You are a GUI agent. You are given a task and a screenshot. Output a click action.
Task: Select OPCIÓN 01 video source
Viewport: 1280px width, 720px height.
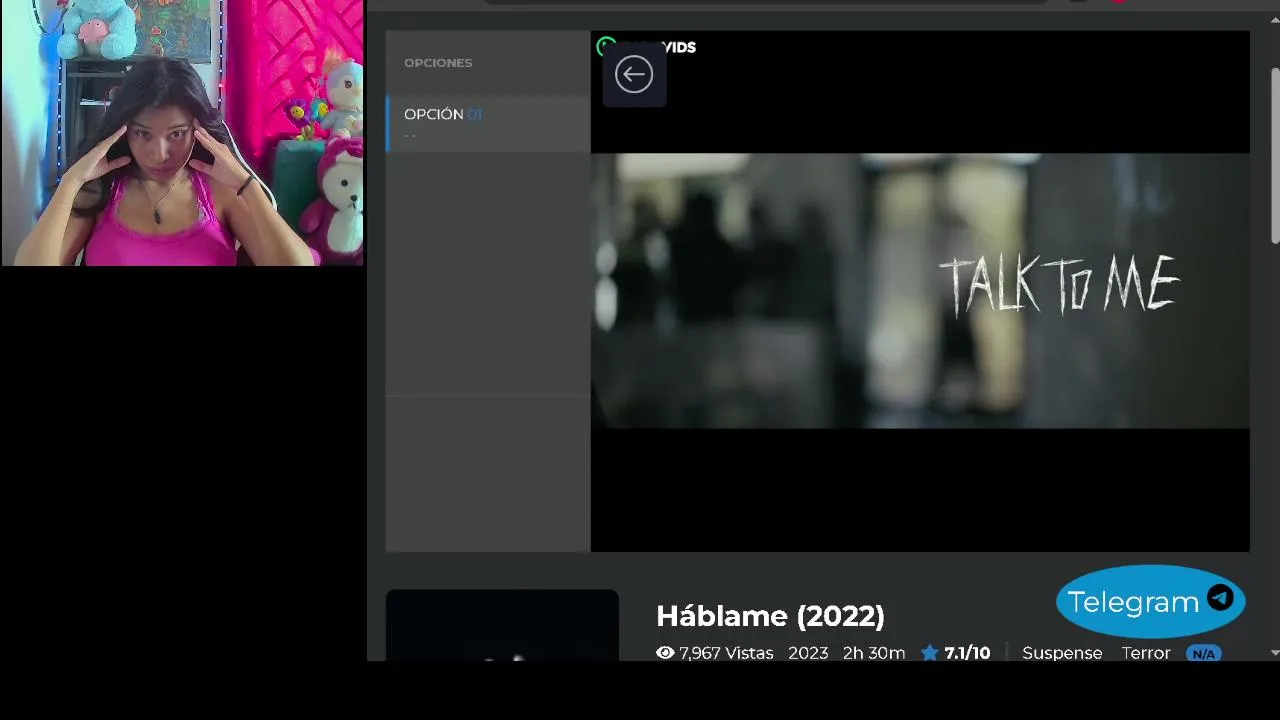pyautogui.click(x=488, y=123)
